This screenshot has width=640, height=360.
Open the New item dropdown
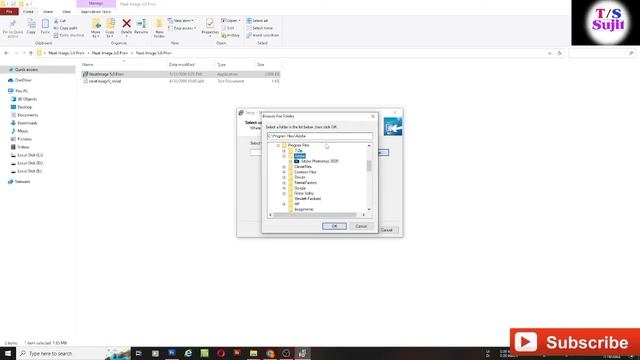click(x=181, y=20)
